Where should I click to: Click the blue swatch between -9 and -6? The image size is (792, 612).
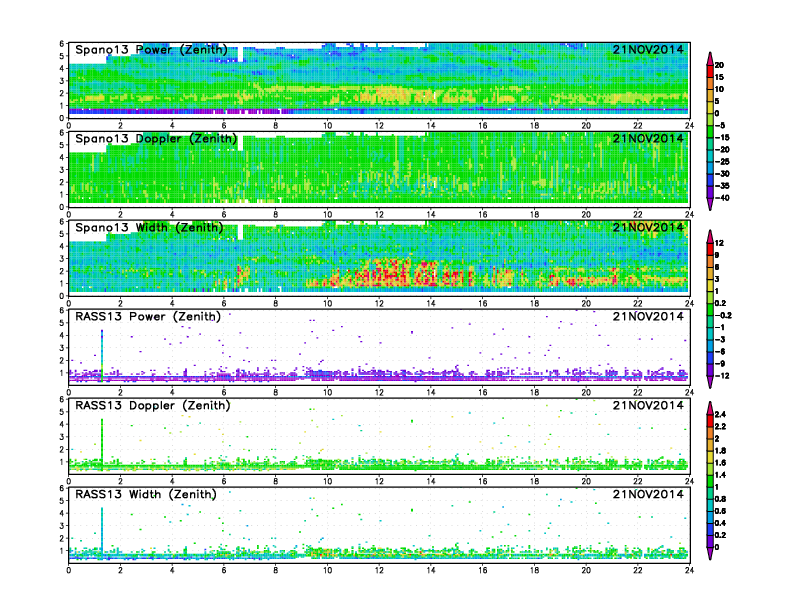[x=710, y=358]
